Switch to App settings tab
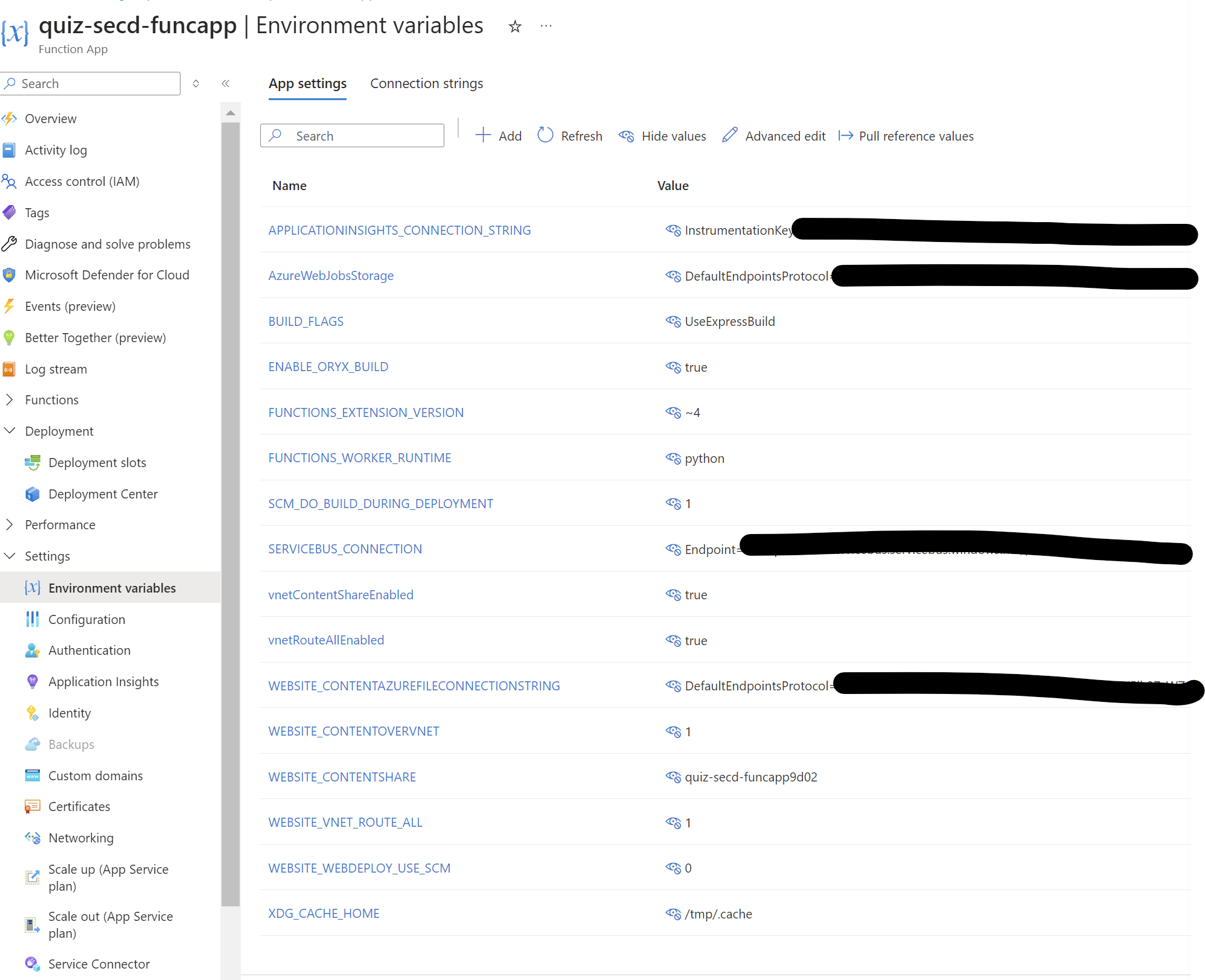The image size is (1205, 980). click(307, 83)
